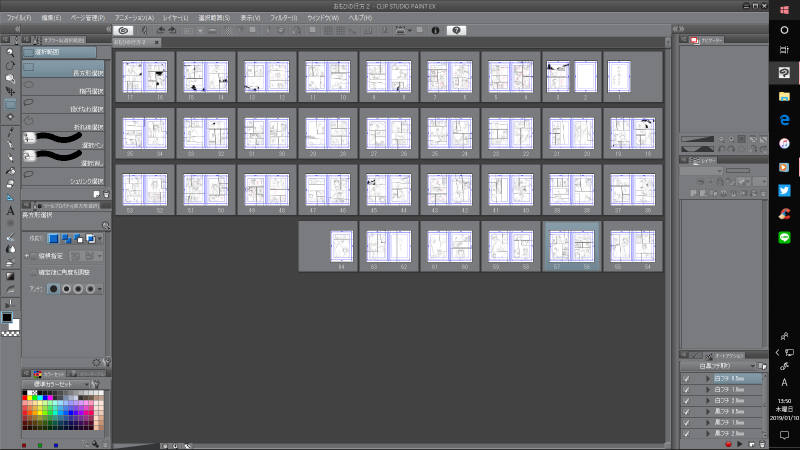Expand the 黒フチ 0.5mm action steps
The width and height of the screenshot is (800, 450).
(708, 411)
